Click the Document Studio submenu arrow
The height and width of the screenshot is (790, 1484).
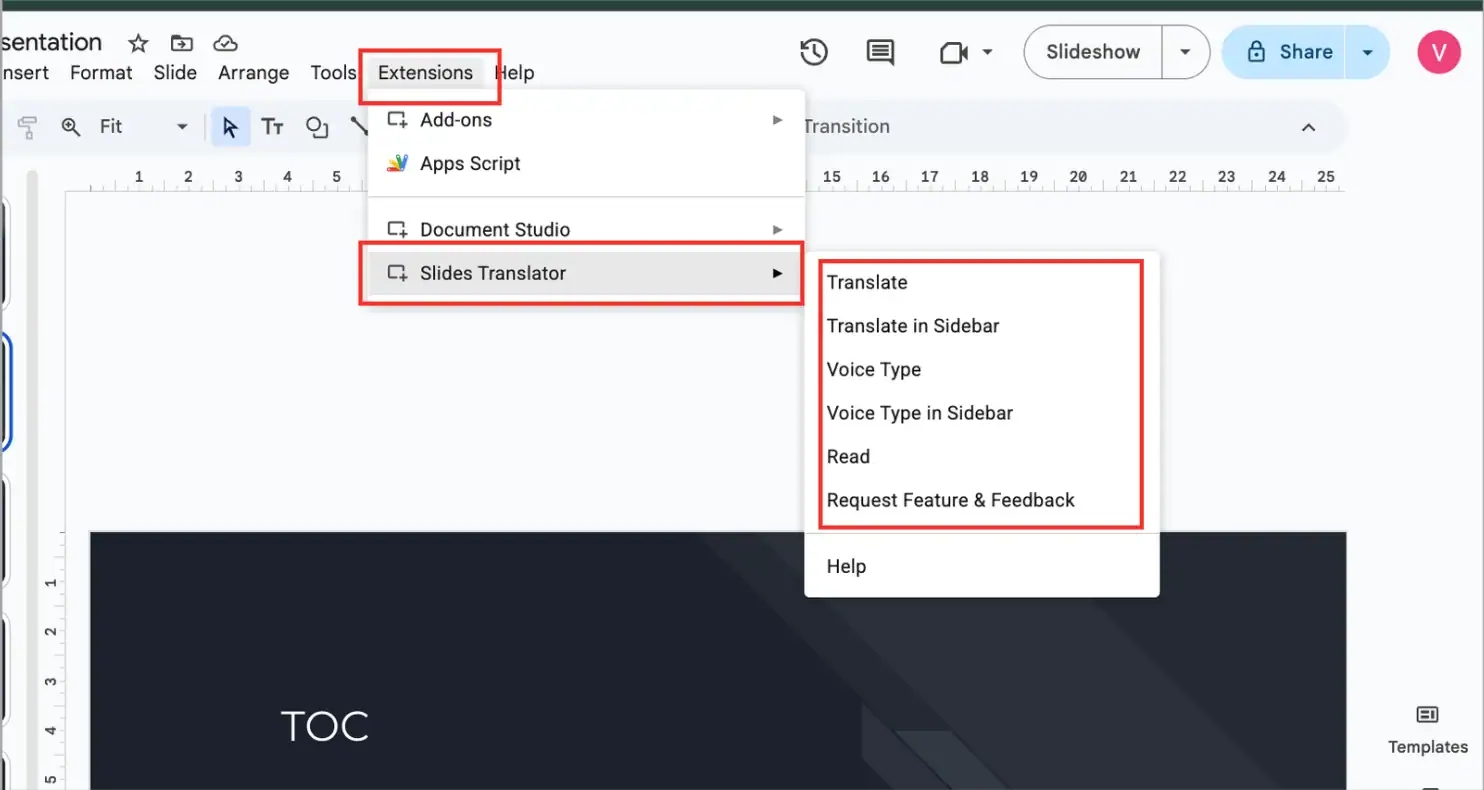777,230
